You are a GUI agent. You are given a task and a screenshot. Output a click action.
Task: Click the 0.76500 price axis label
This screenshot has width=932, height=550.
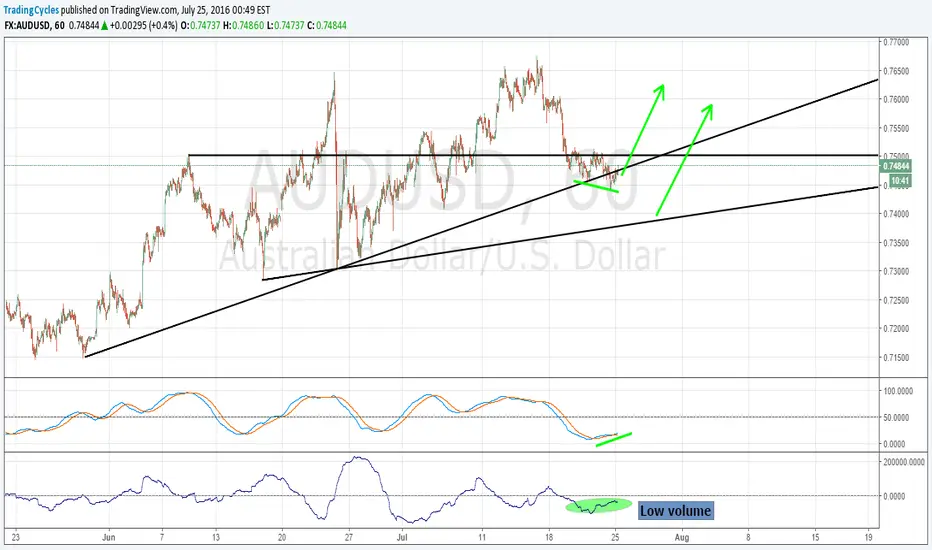pos(896,71)
